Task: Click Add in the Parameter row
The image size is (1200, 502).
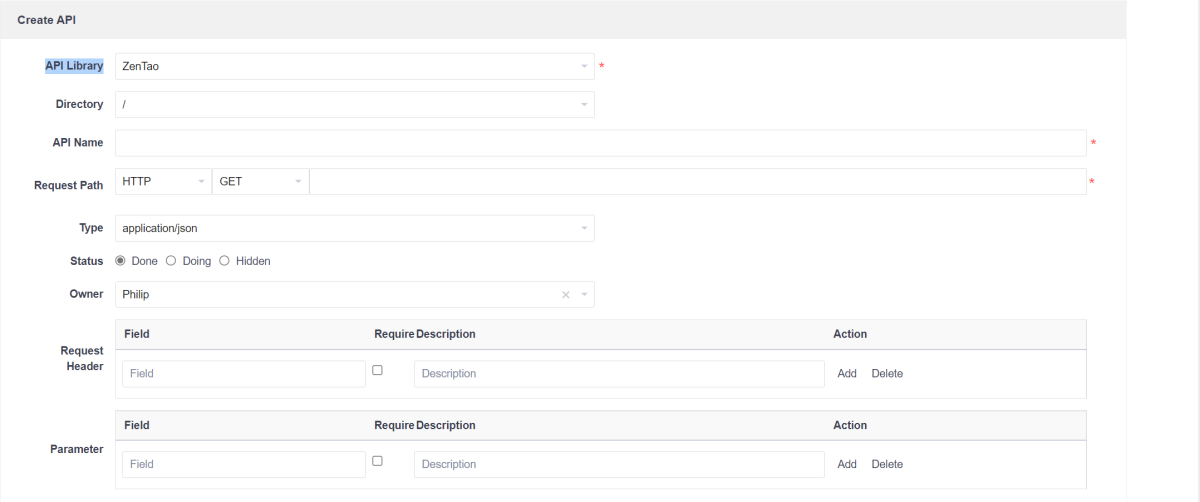Action: click(x=847, y=465)
